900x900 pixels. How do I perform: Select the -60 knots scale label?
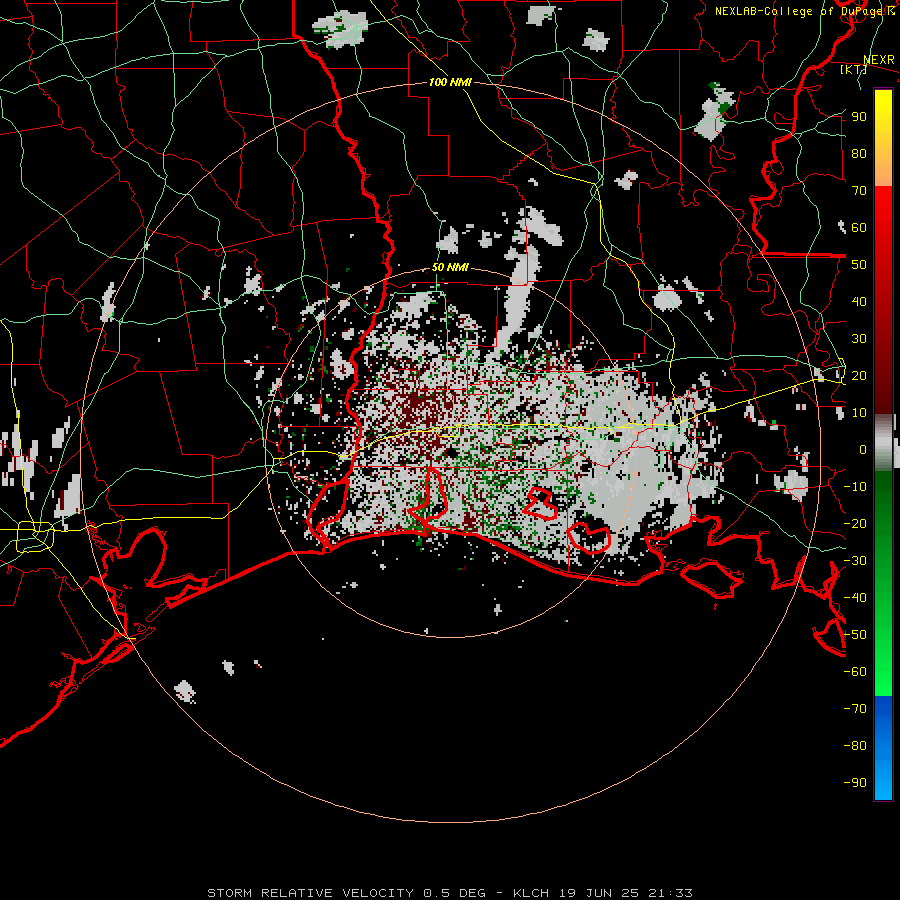(x=855, y=672)
